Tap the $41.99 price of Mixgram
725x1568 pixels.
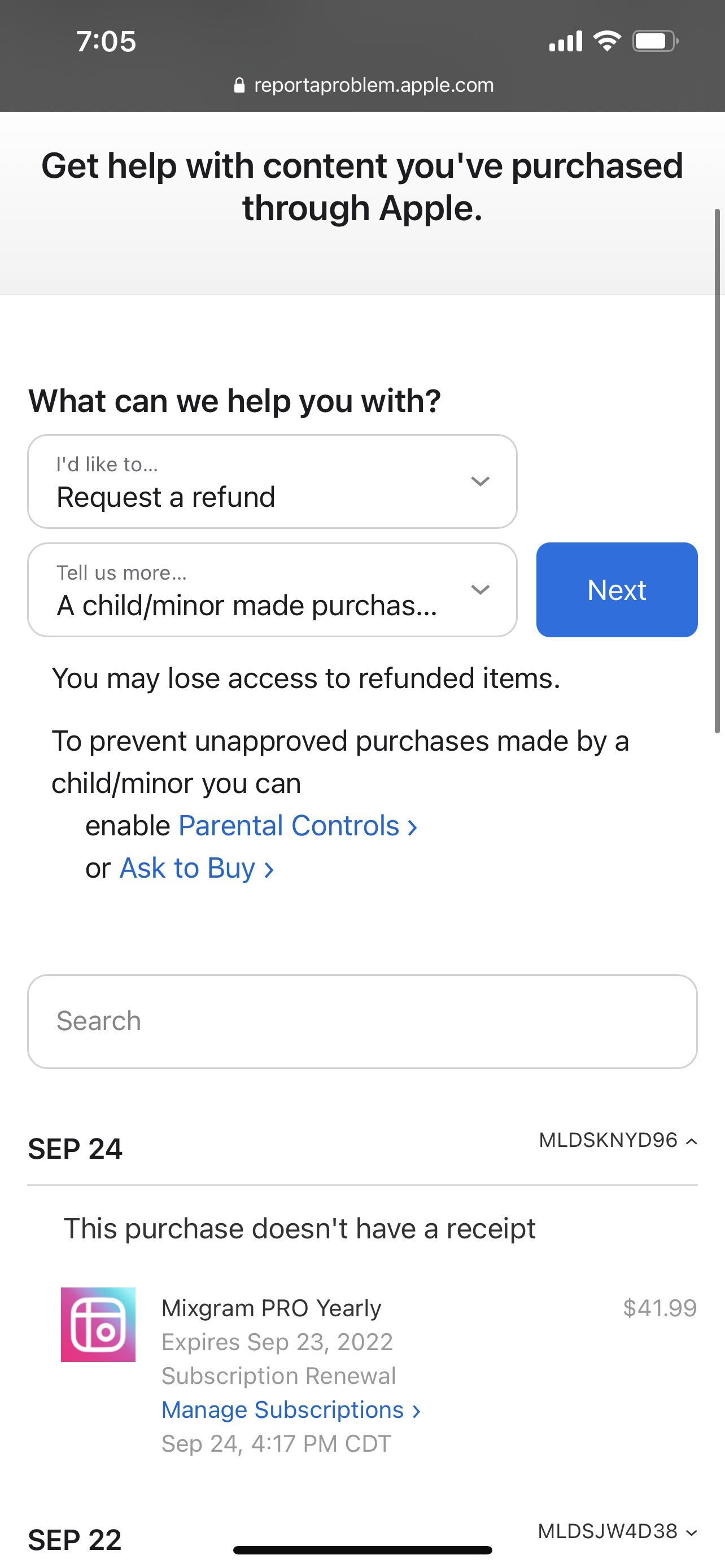(x=660, y=1308)
